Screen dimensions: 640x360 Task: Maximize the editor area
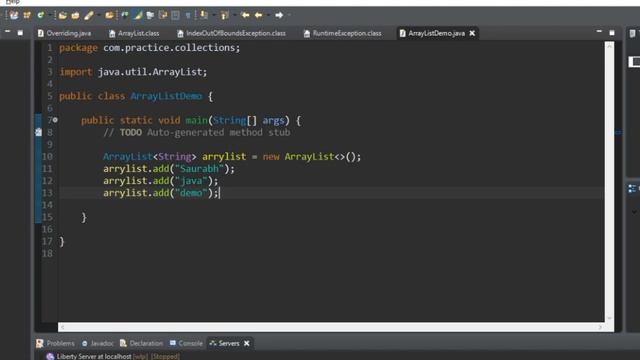(612, 33)
